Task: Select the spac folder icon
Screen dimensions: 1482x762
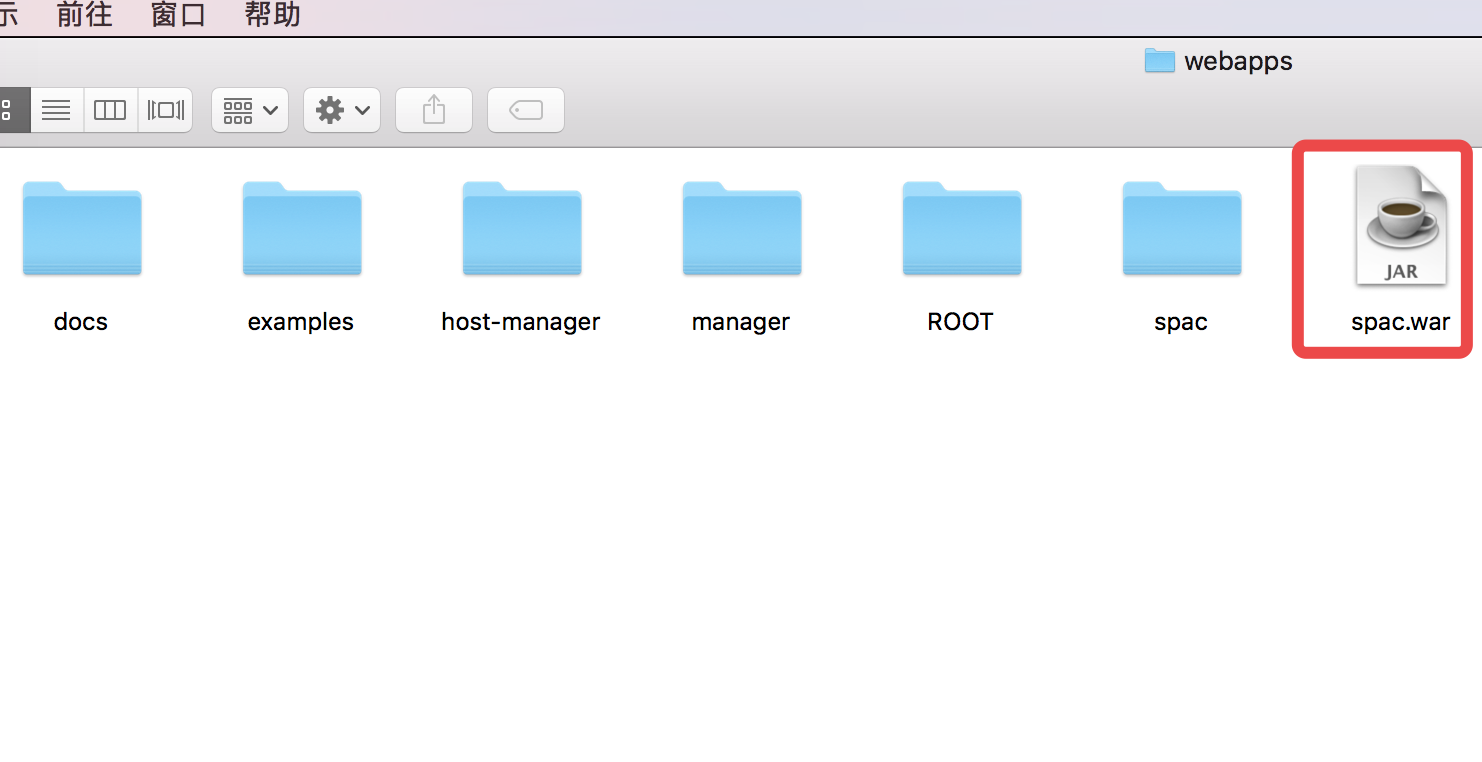Action: (1181, 229)
